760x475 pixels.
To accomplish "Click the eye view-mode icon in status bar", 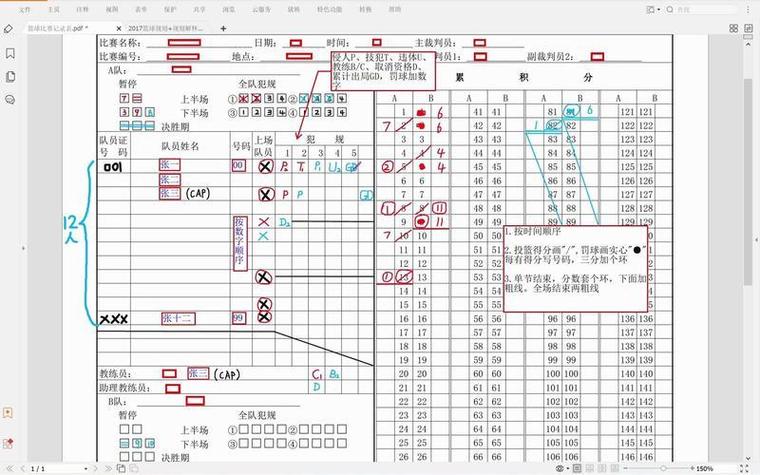I will [559, 469].
